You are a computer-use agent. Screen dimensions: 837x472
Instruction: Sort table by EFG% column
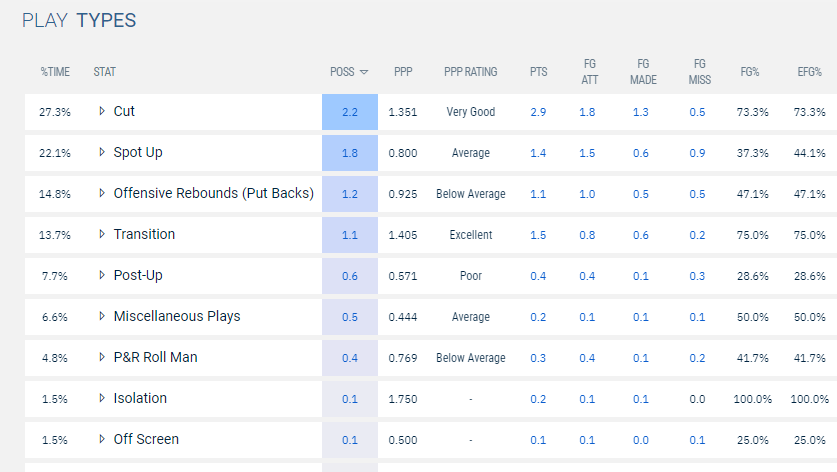pos(809,72)
